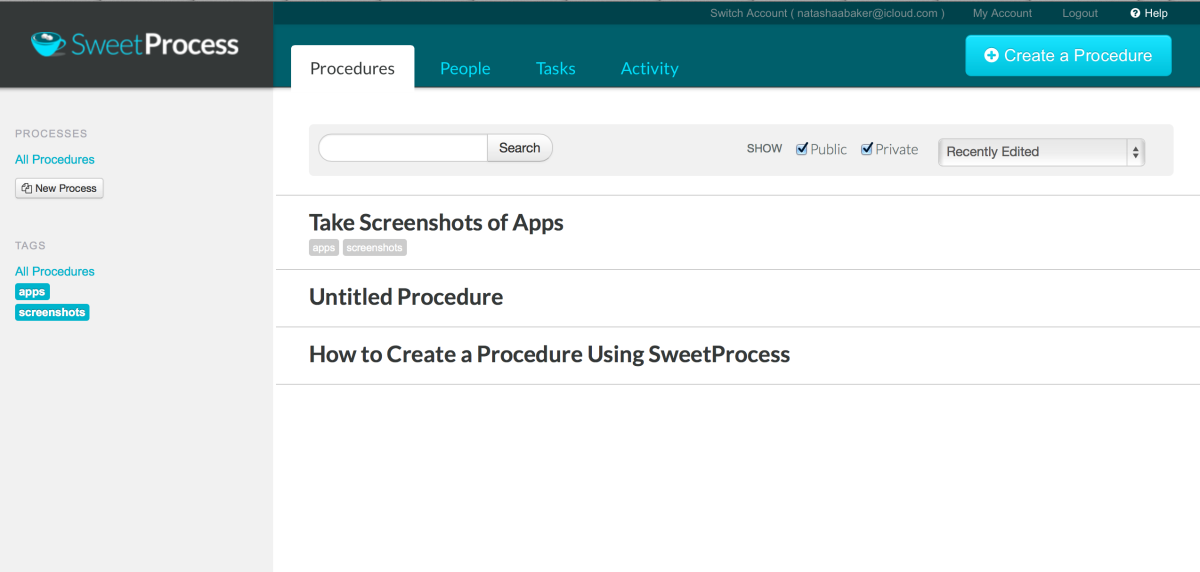Filter by the apps tag in sidebar

coord(32,292)
